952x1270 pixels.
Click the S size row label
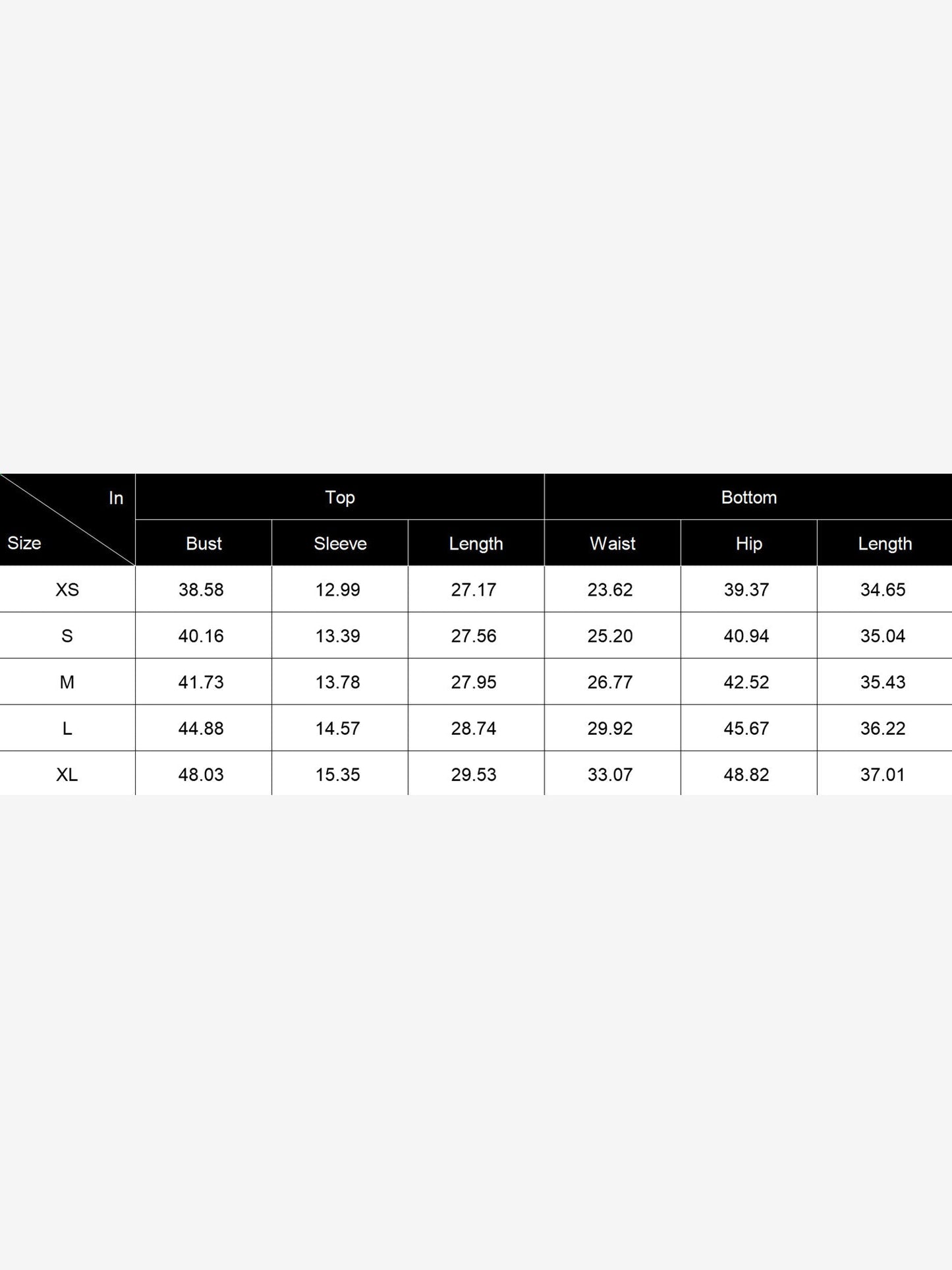pyautogui.click(x=67, y=635)
